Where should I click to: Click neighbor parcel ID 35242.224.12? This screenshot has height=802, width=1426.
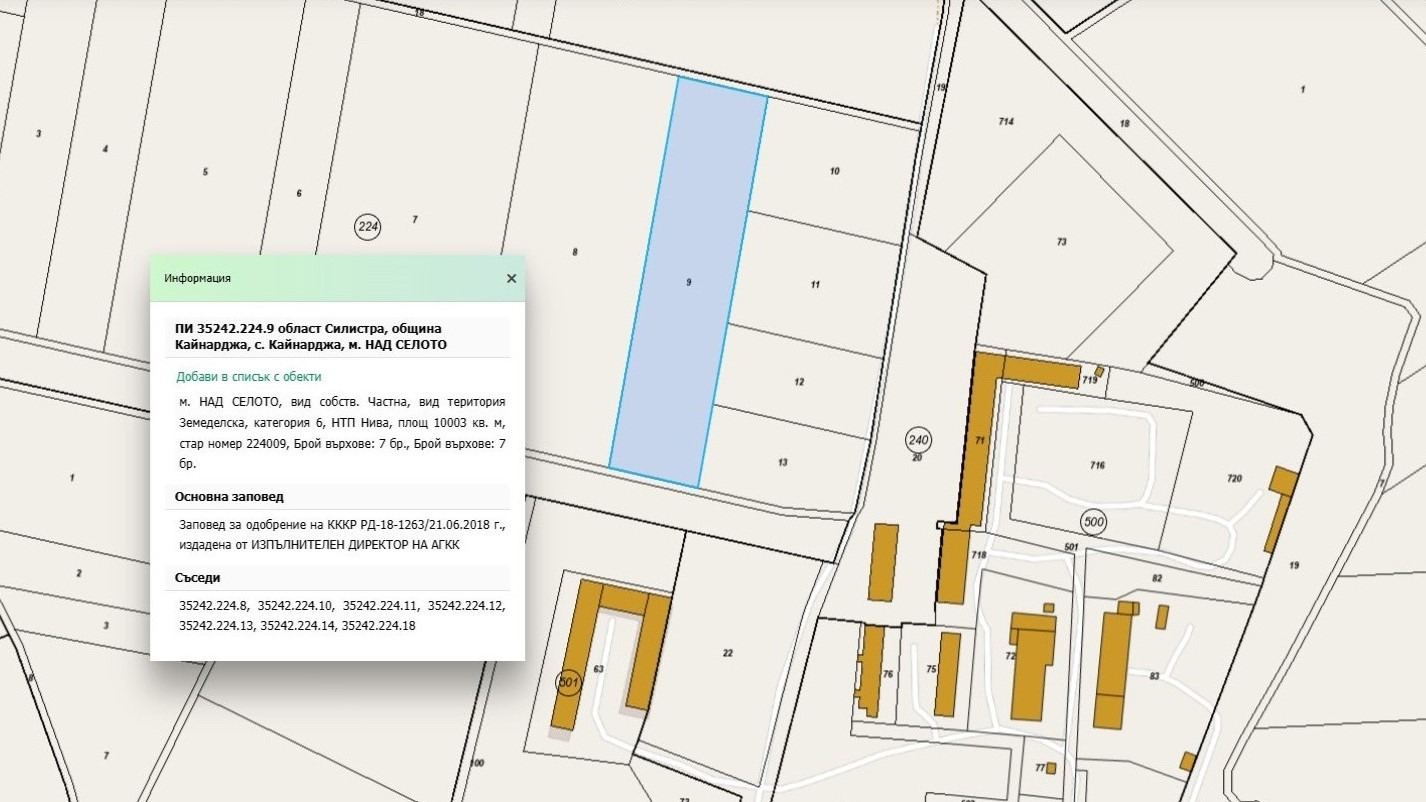tap(466, 605)
